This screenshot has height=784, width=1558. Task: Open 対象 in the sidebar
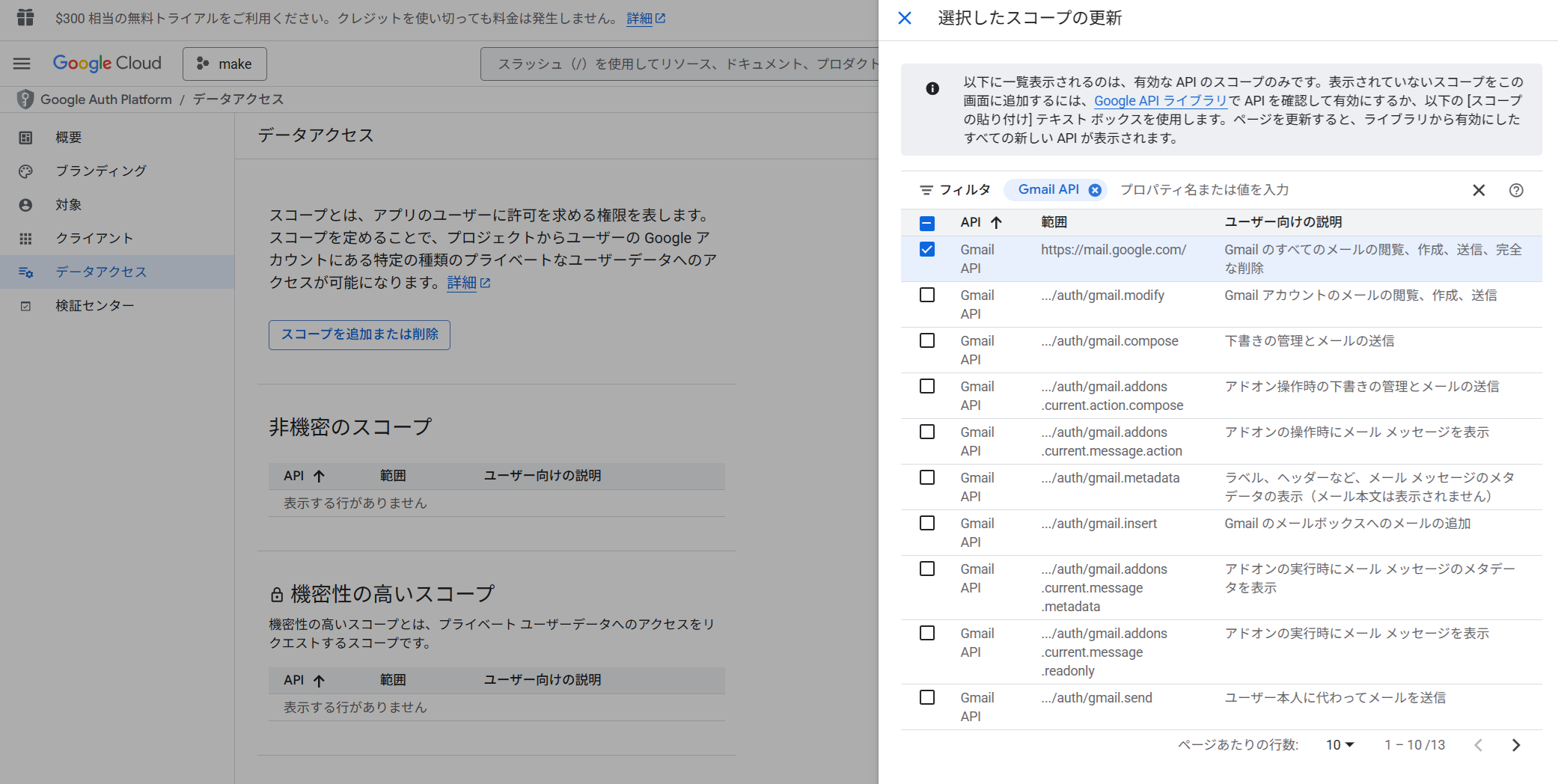(117, 205)
